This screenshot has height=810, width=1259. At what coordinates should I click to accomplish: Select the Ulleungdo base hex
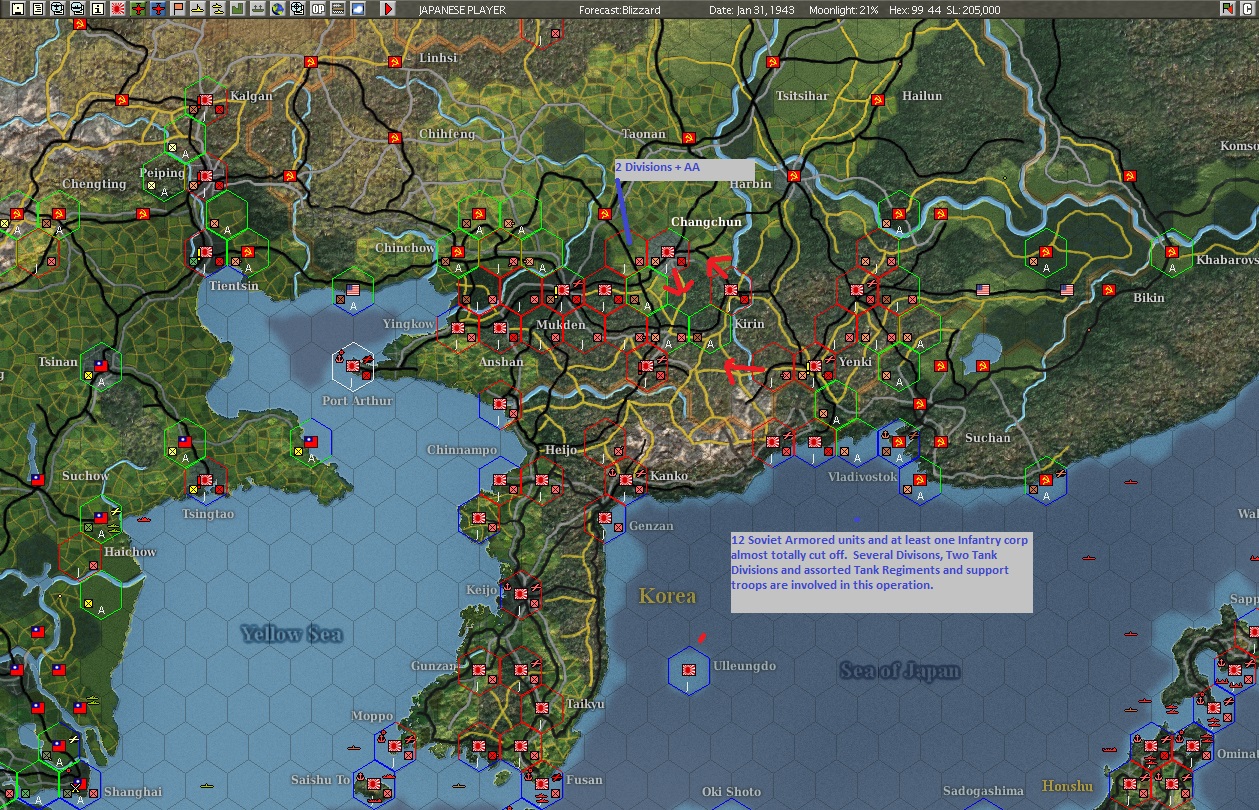click(x=689, y=669)
